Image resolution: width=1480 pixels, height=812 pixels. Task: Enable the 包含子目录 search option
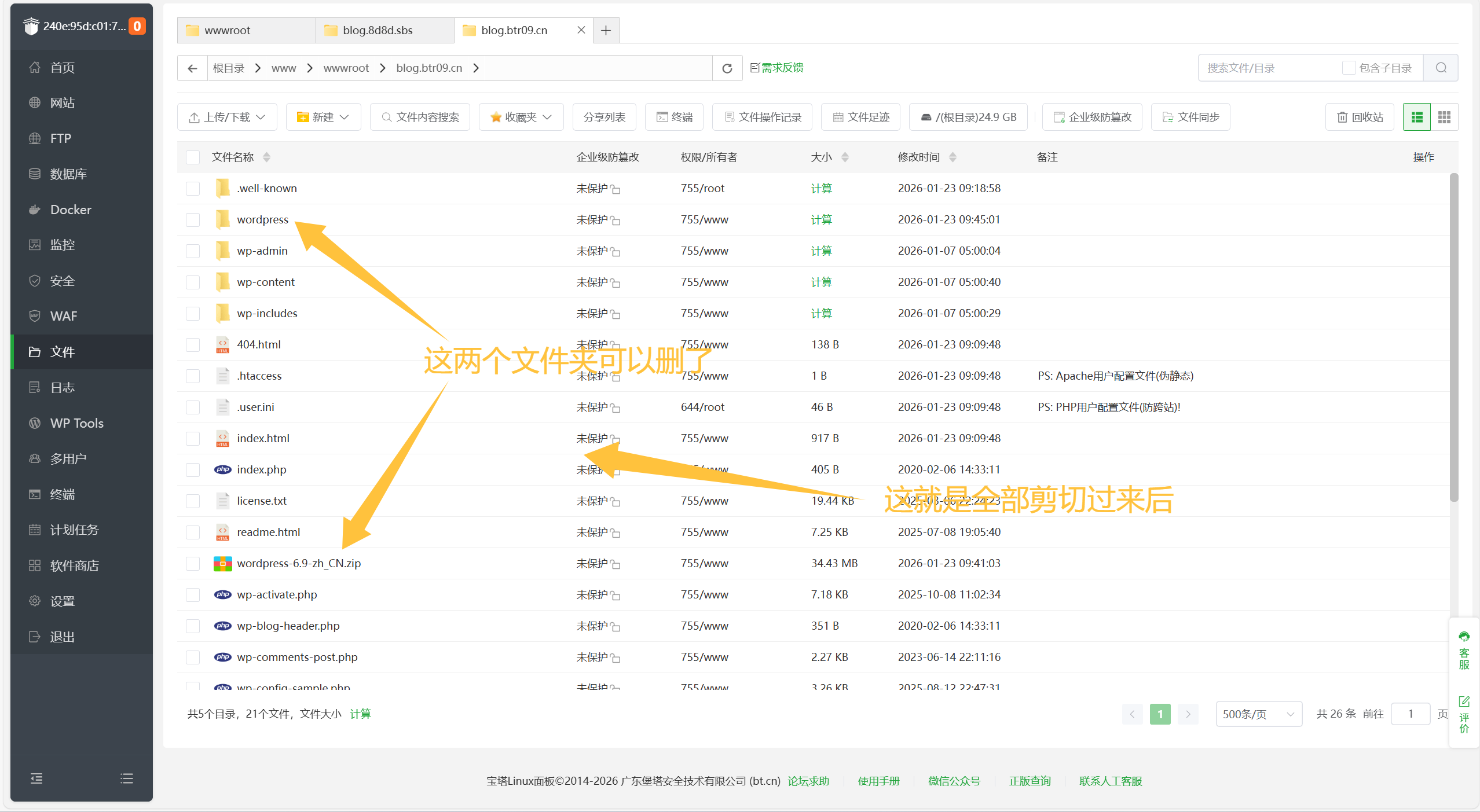click(1349, 67)
